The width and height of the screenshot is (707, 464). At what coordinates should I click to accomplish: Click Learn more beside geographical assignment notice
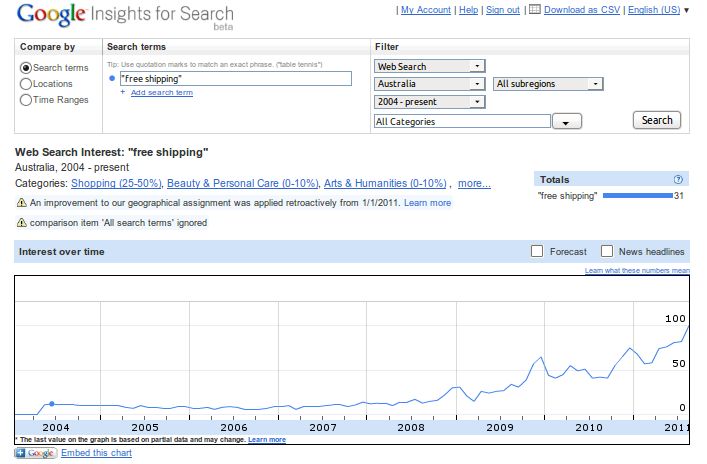[x=427, y=203]
